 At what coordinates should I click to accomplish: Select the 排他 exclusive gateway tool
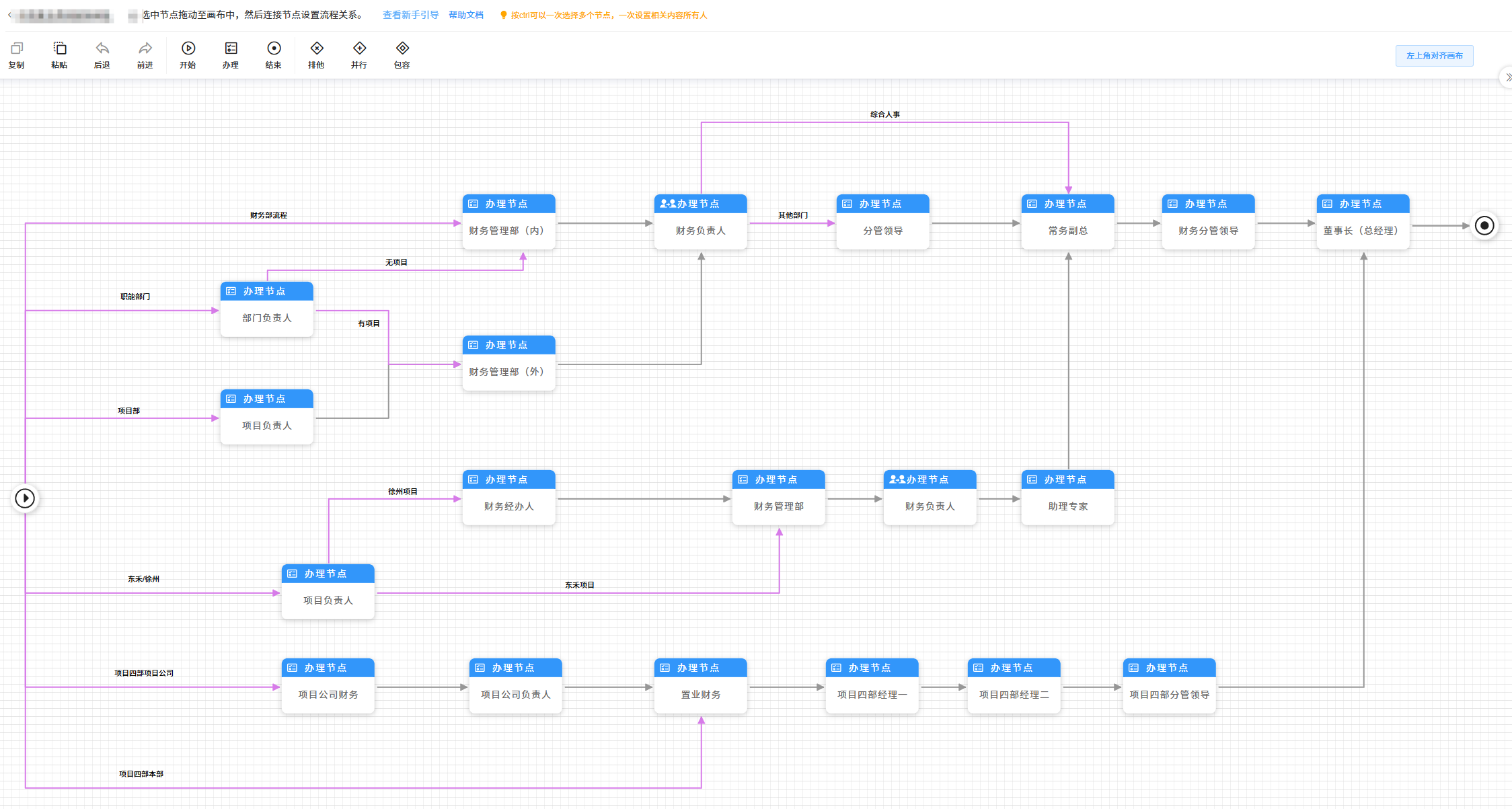click(x=316, y=48)
